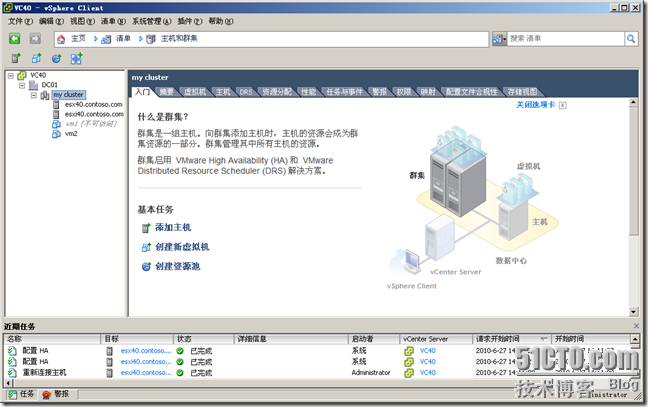Open the search scope dropdown icon

coord(499,39)
